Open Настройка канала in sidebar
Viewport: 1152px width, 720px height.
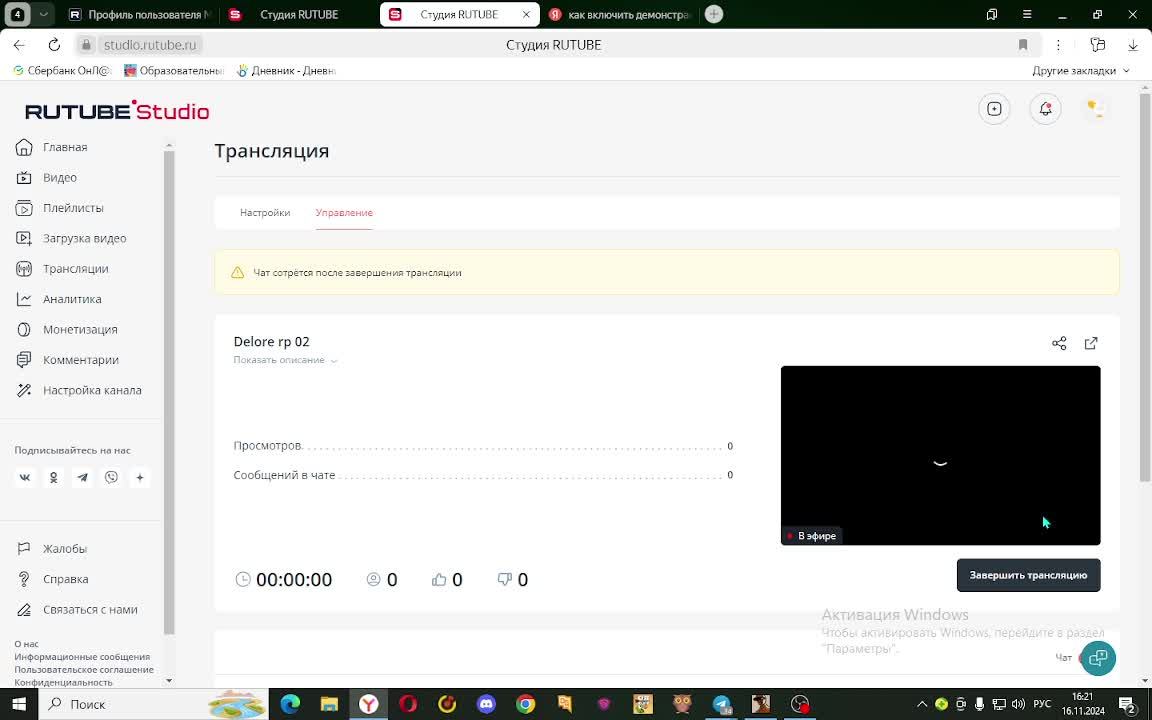click(x=79, y=390)
